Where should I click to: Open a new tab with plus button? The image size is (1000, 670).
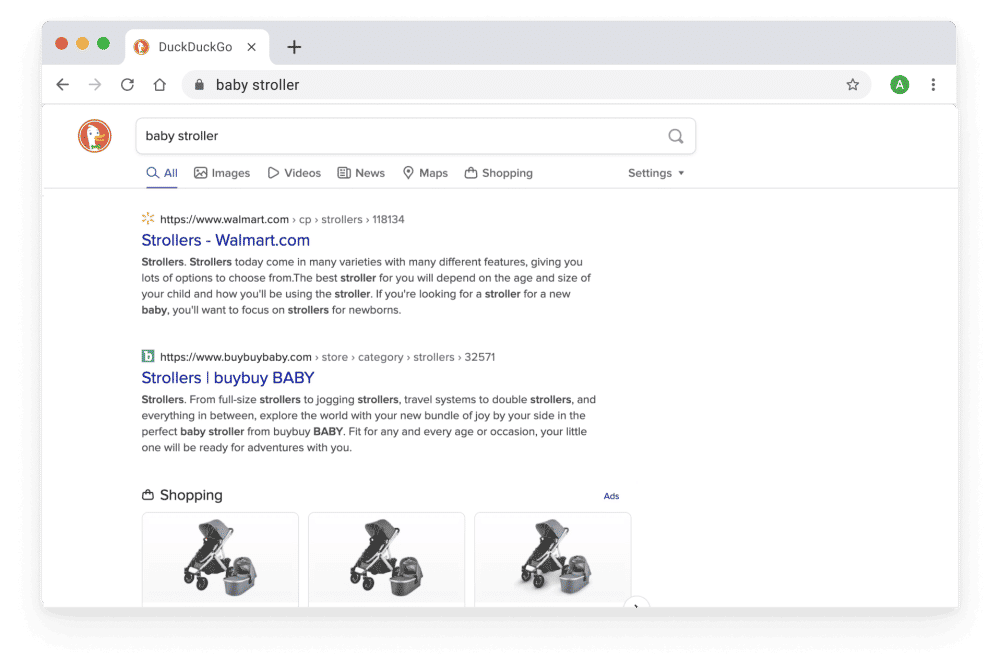[294, 47]
